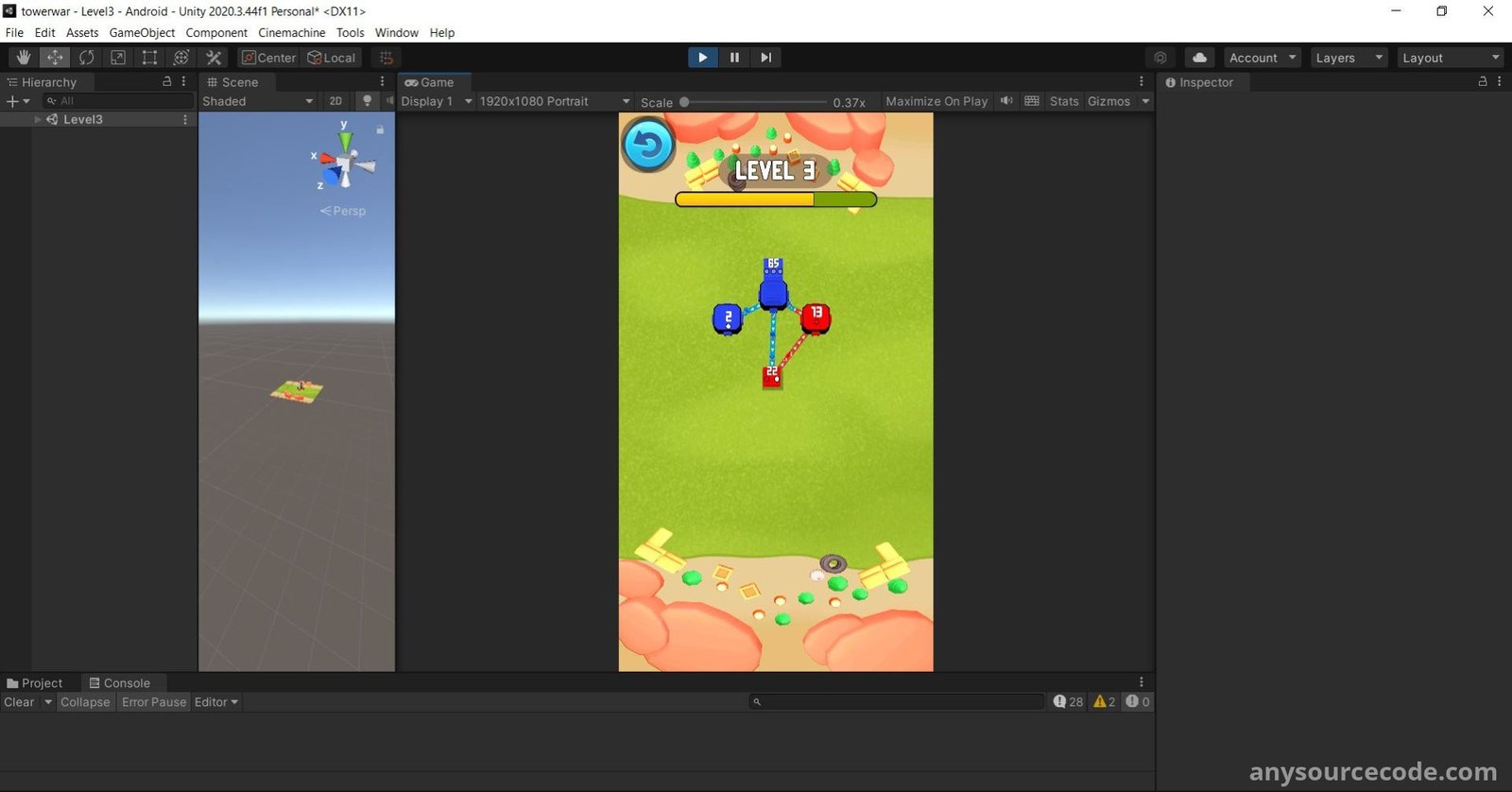Select the Rect Transform tool
The image size is (1512, 792).
click(x=149, y=58)
